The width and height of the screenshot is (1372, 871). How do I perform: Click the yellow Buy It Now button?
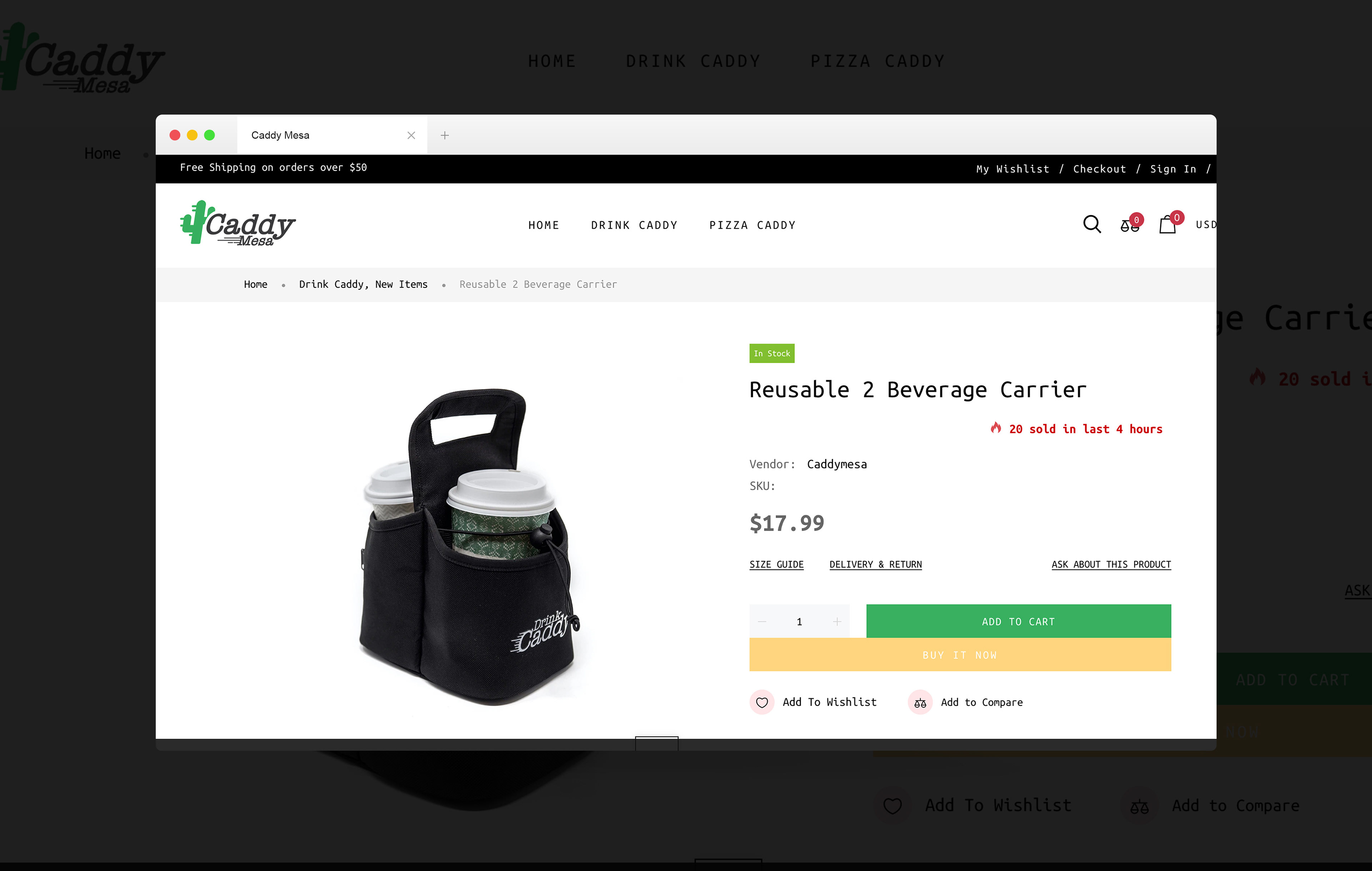(960, 655)
